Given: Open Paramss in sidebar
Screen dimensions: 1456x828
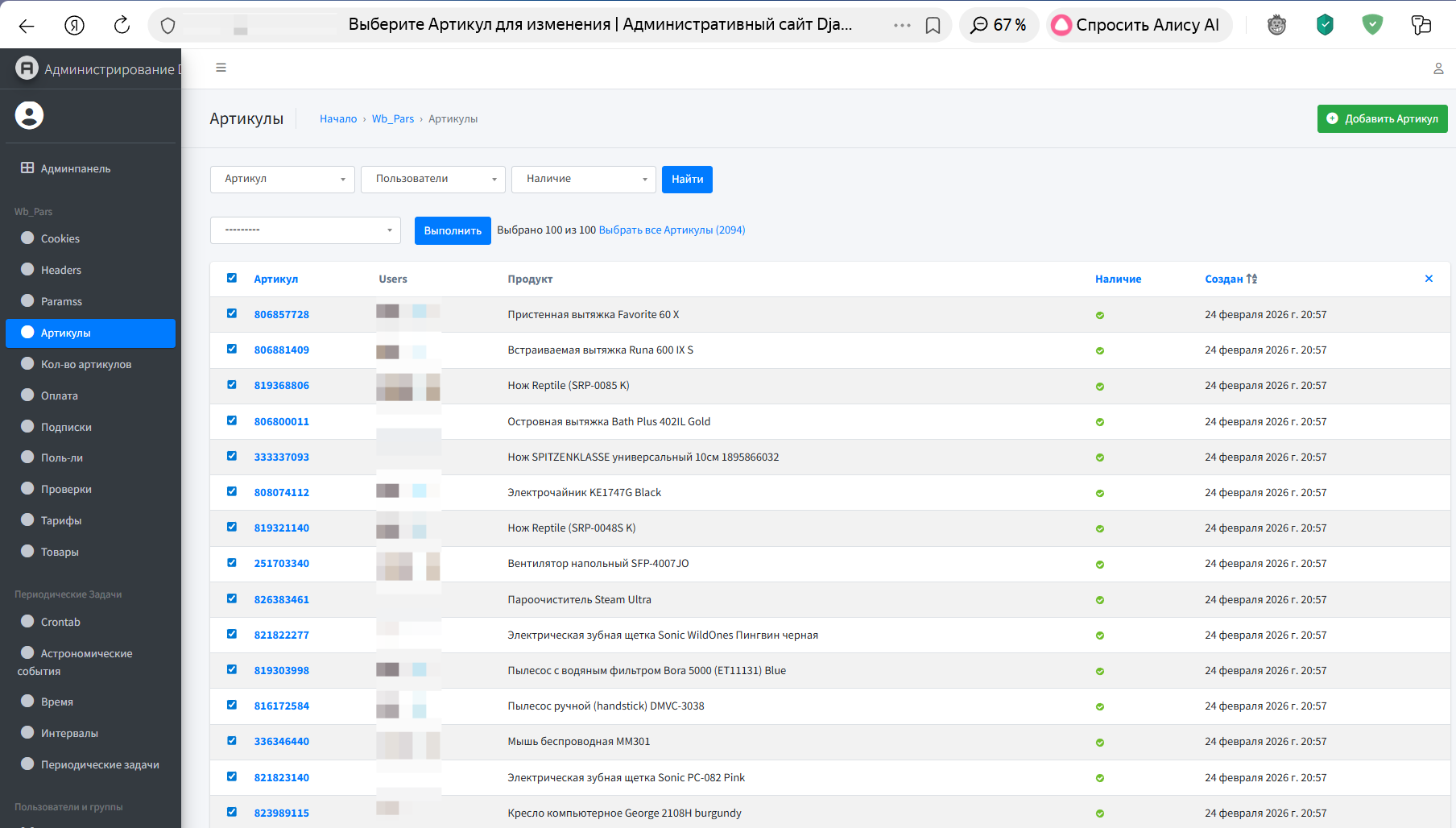Looking at the screenshot, I should [90, 301].
